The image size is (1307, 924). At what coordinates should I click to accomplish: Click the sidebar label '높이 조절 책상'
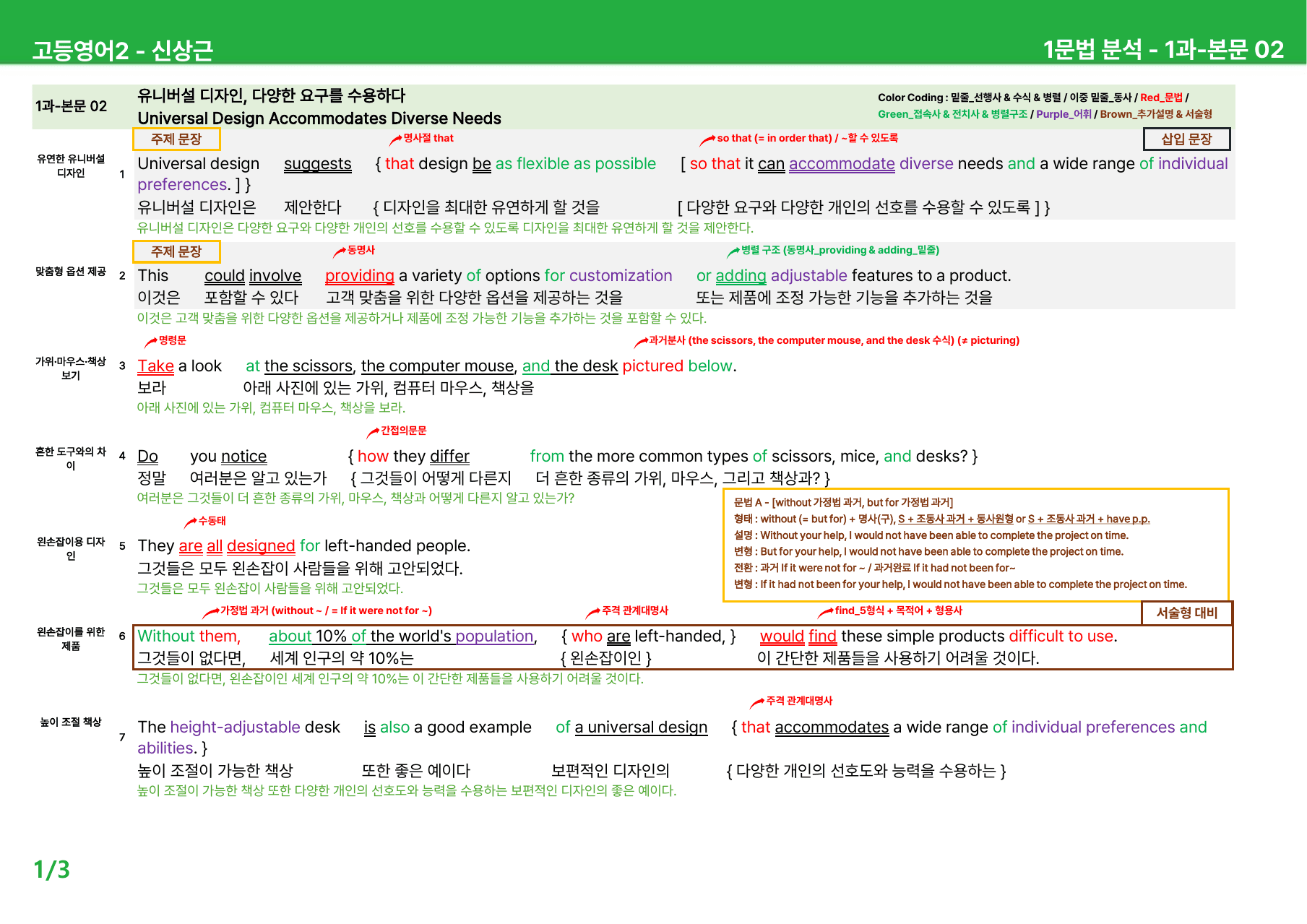(71, 722)
